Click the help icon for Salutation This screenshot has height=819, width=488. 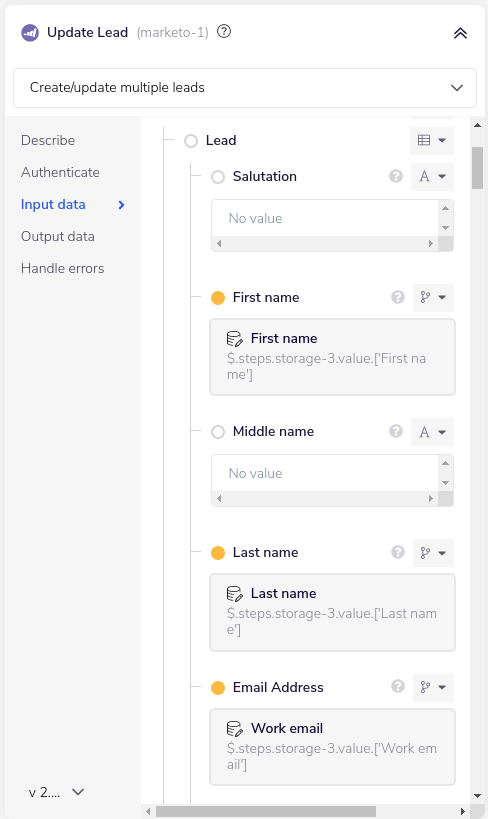(x=396, y=177)
